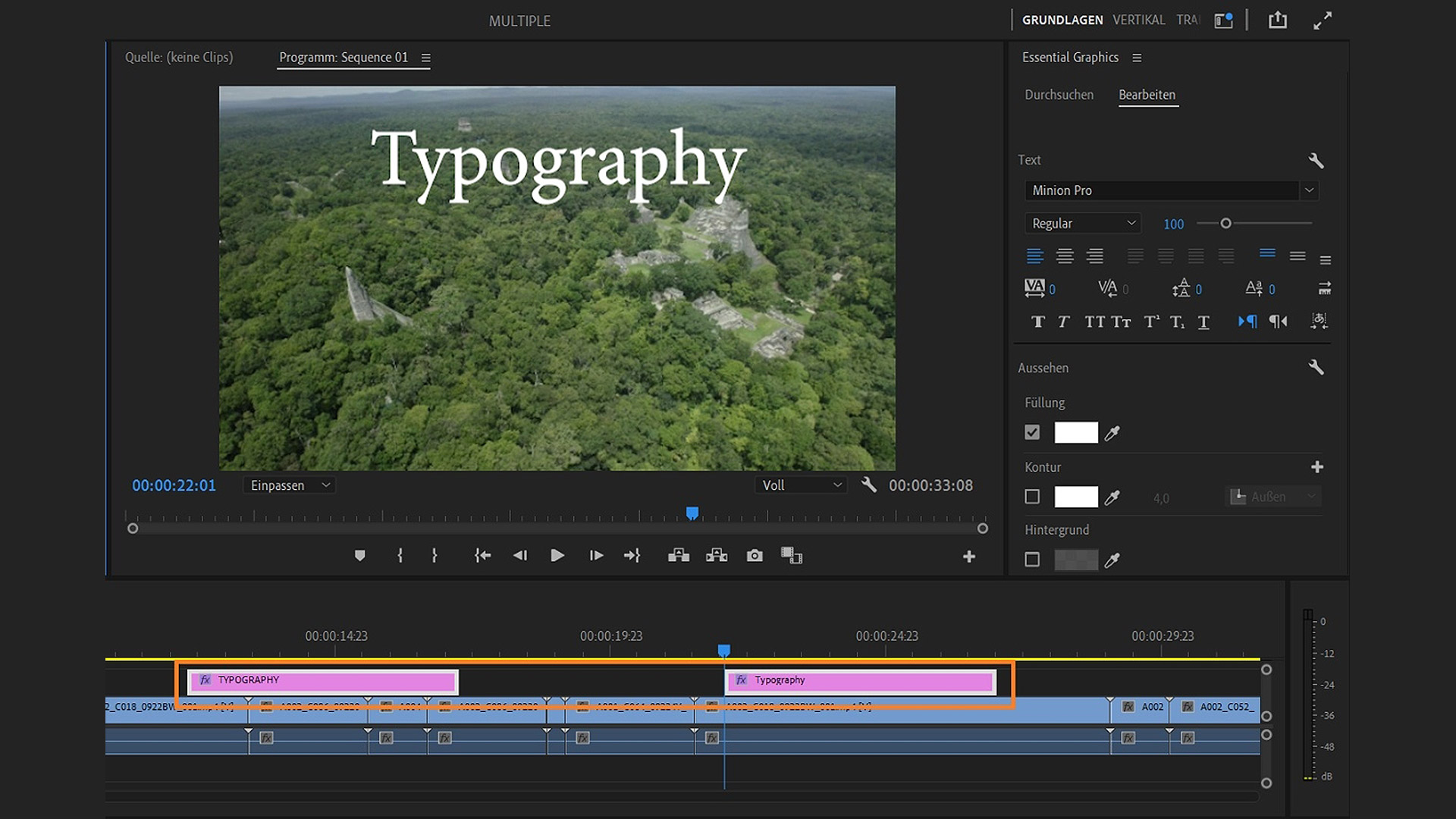
Task: Uncheck the Füllung fill checkbox
Action: [1032, 432]
